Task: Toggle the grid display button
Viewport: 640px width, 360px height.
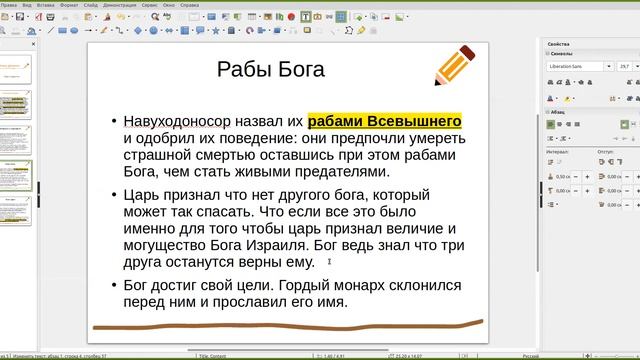Action: [x=340, y=17]
